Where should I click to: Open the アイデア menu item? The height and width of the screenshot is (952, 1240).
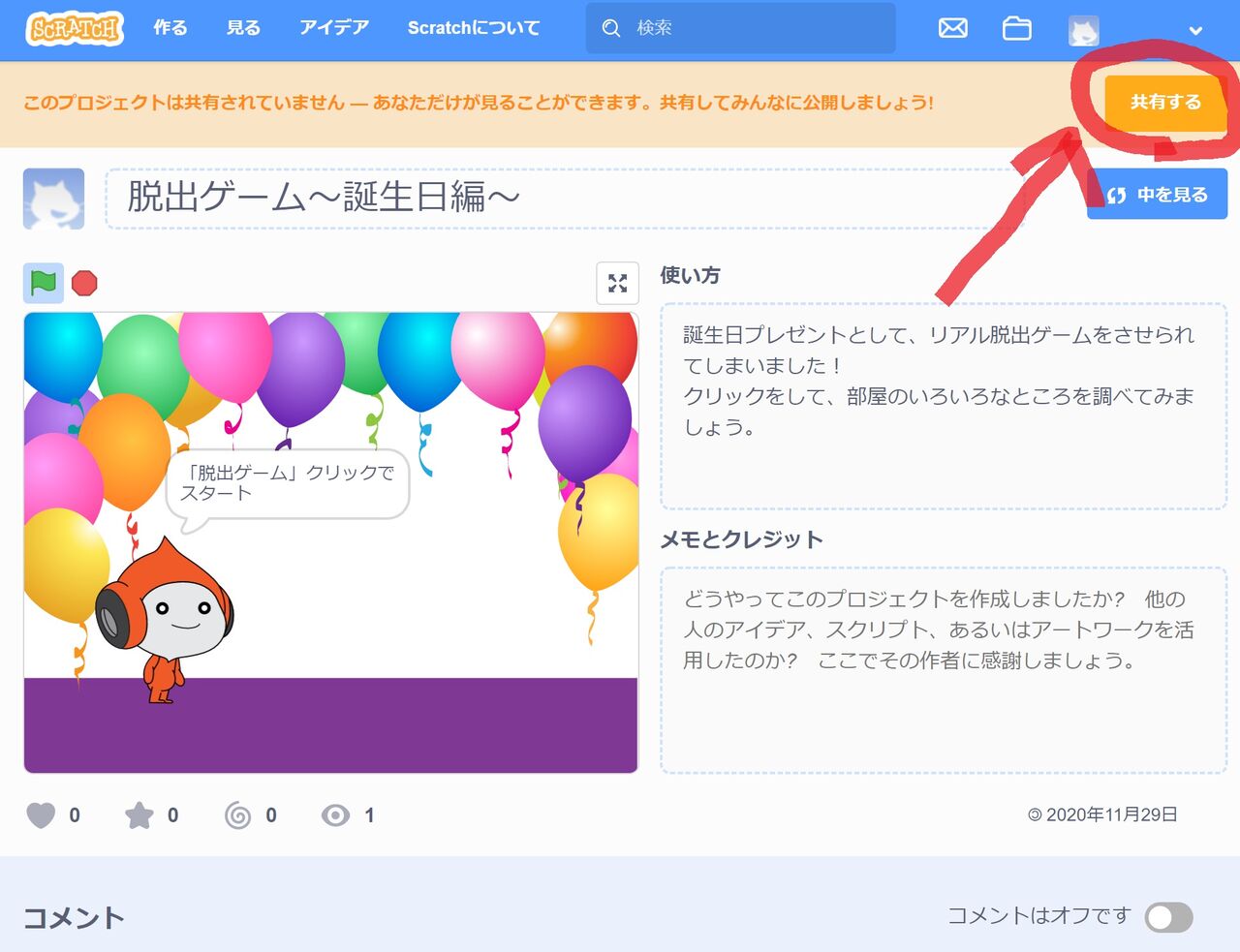334,28
